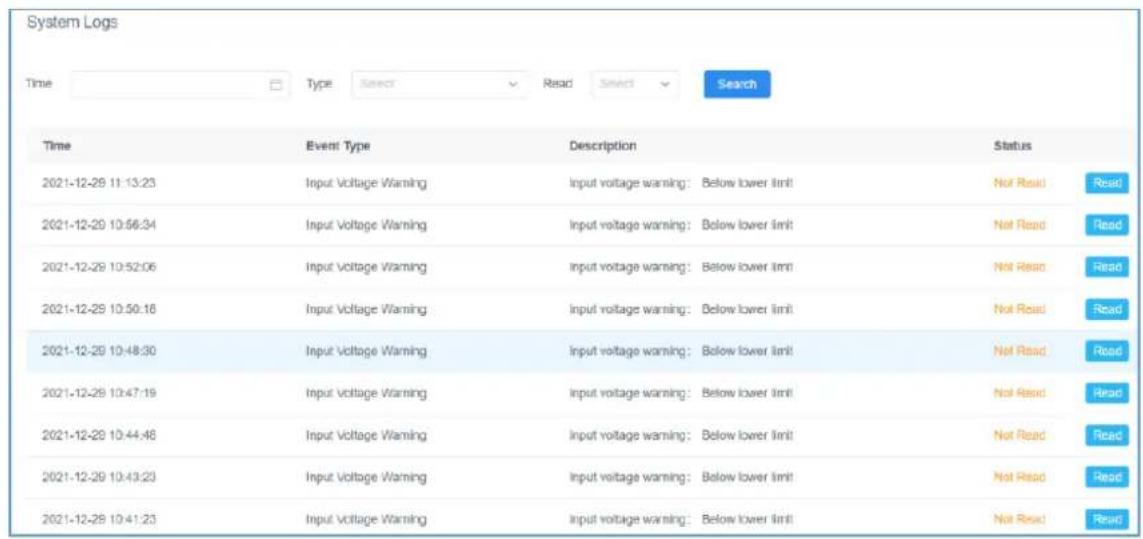Click the Event Type column header
The image size is (1143, 539).
coord(338,146)
